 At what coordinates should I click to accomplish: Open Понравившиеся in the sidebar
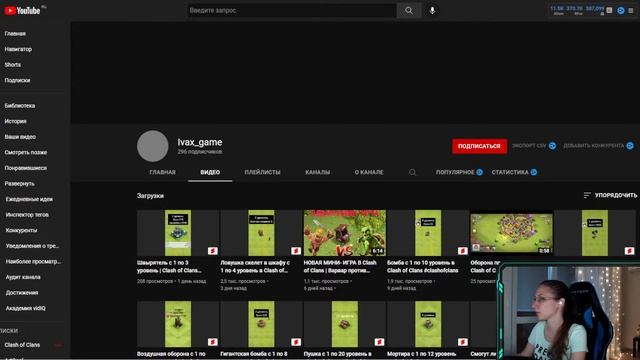[x=25, y=168]
